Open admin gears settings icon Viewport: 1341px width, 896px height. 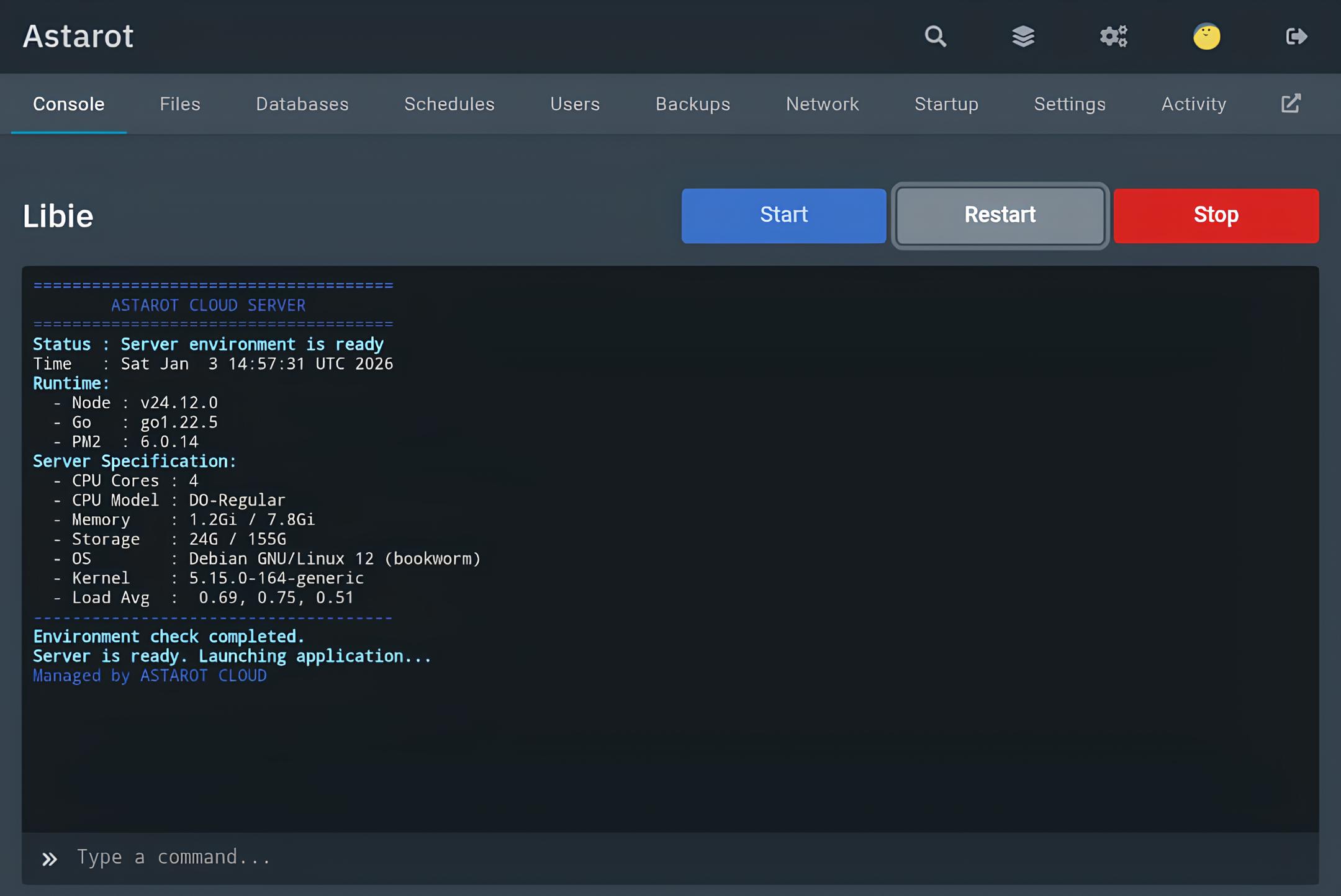point(1113,37)
